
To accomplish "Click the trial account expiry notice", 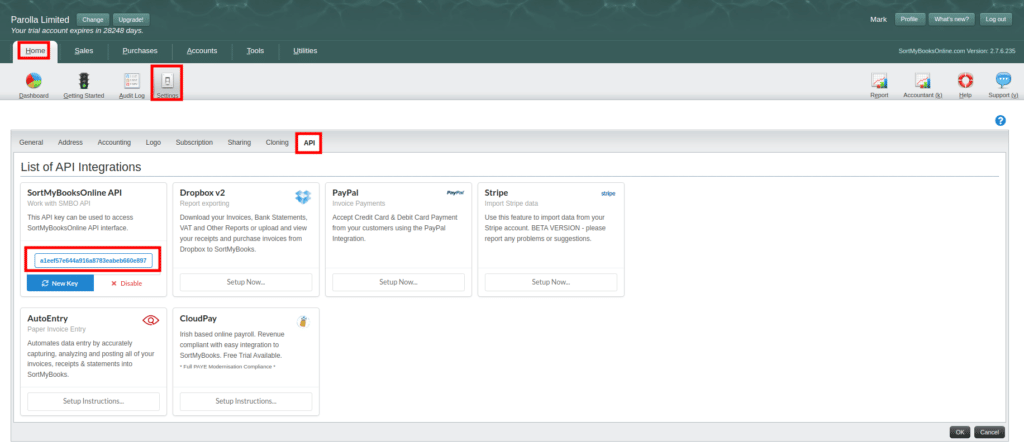I will 77,30.
